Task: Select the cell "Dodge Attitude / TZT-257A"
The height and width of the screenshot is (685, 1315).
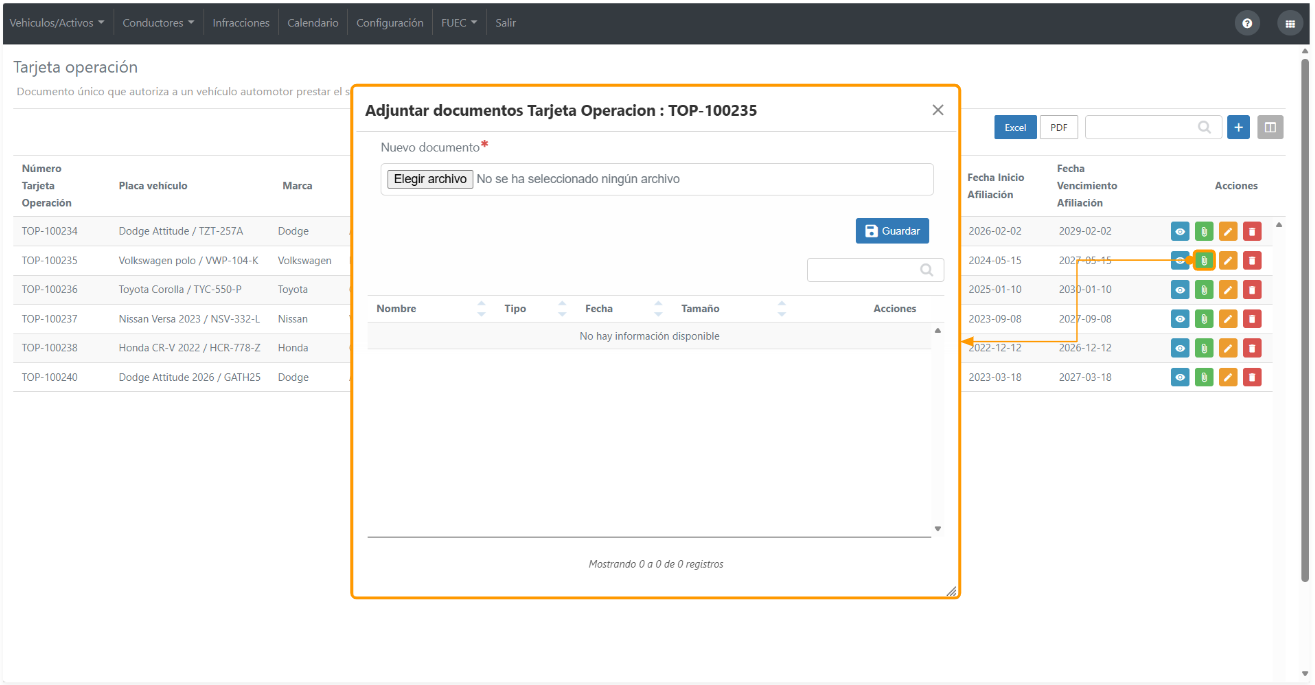Action: [x=181, y=231]
